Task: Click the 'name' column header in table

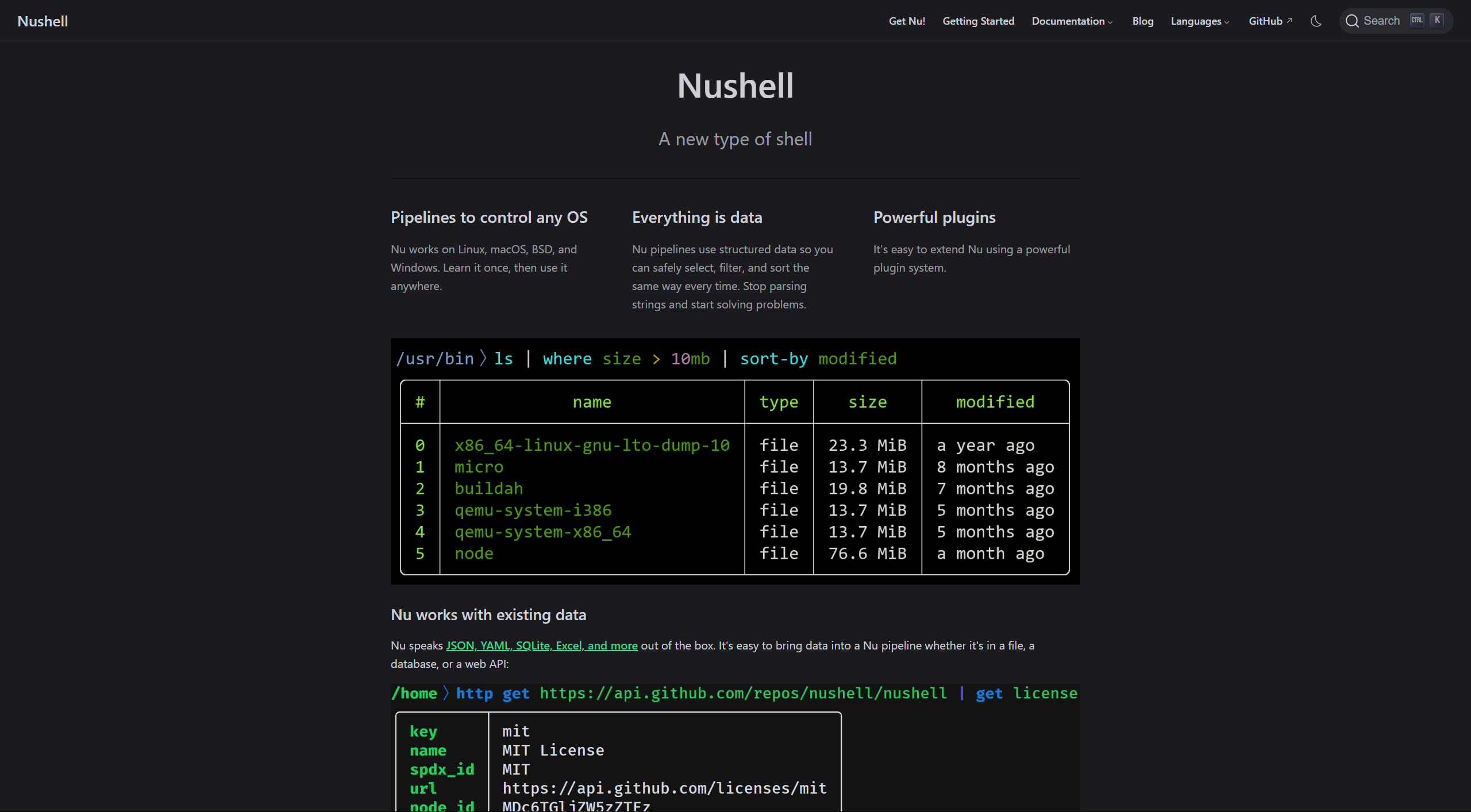Action: pos(592,402)
